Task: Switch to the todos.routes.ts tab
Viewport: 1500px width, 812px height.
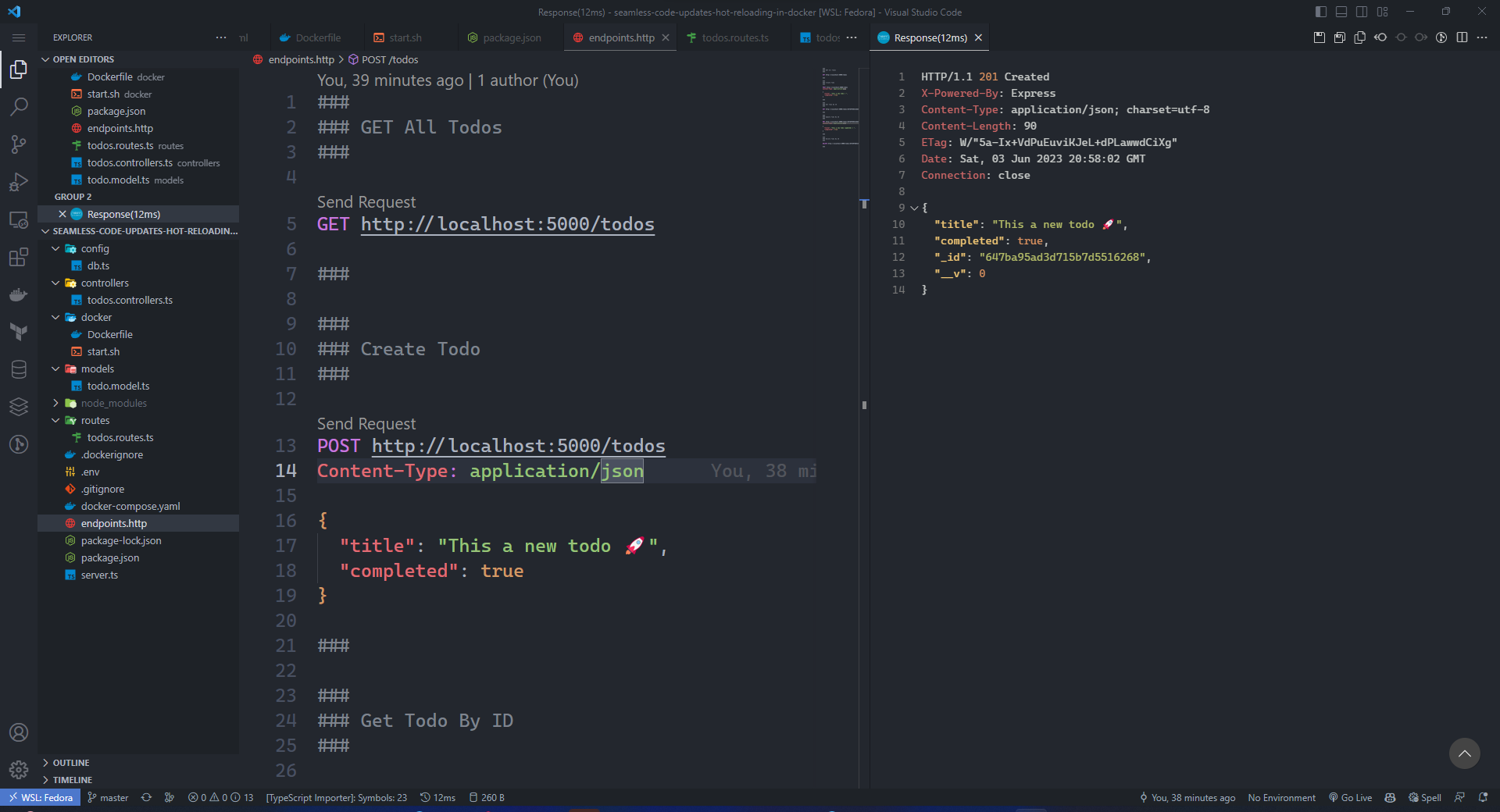Action: coord(734,37)
